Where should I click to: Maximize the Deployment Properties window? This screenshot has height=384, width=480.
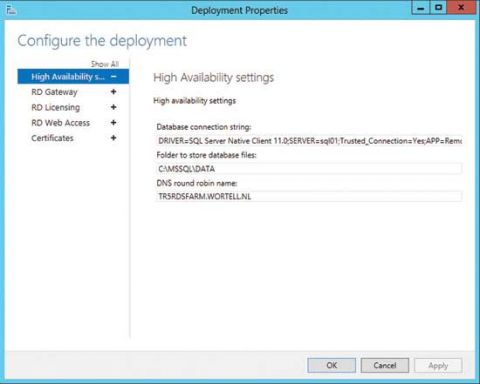coord(438,8)
